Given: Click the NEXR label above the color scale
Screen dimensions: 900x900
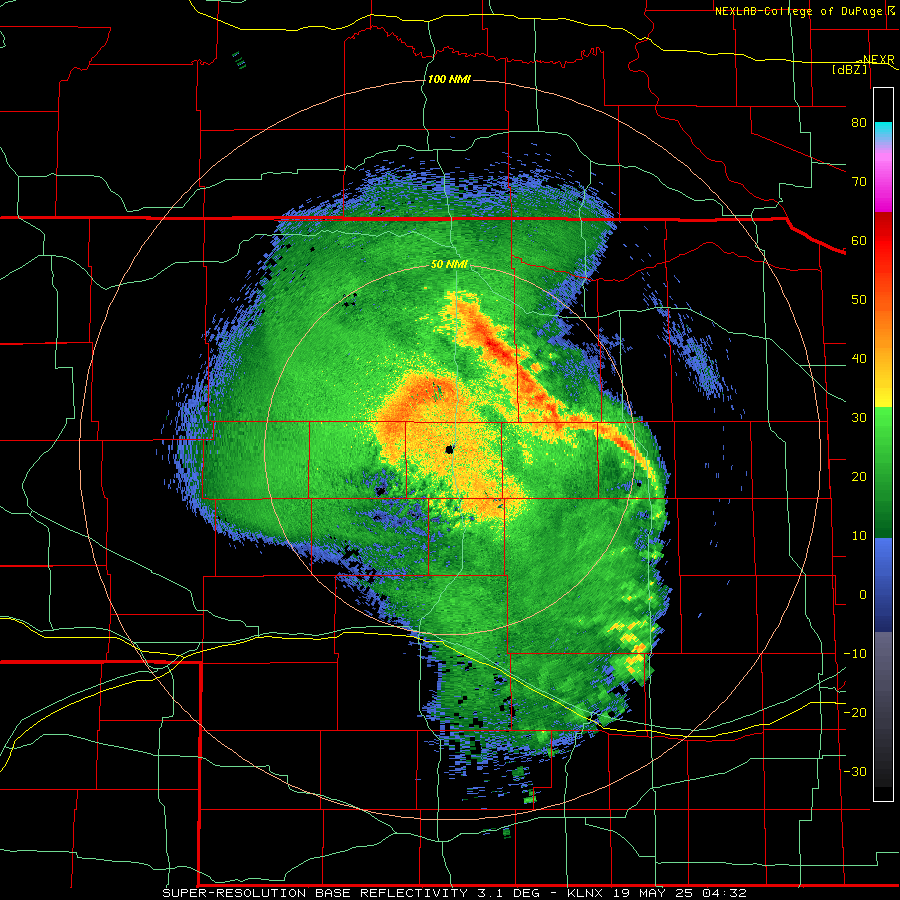Looking at the screenshot, I should click(x=878, y=59).
